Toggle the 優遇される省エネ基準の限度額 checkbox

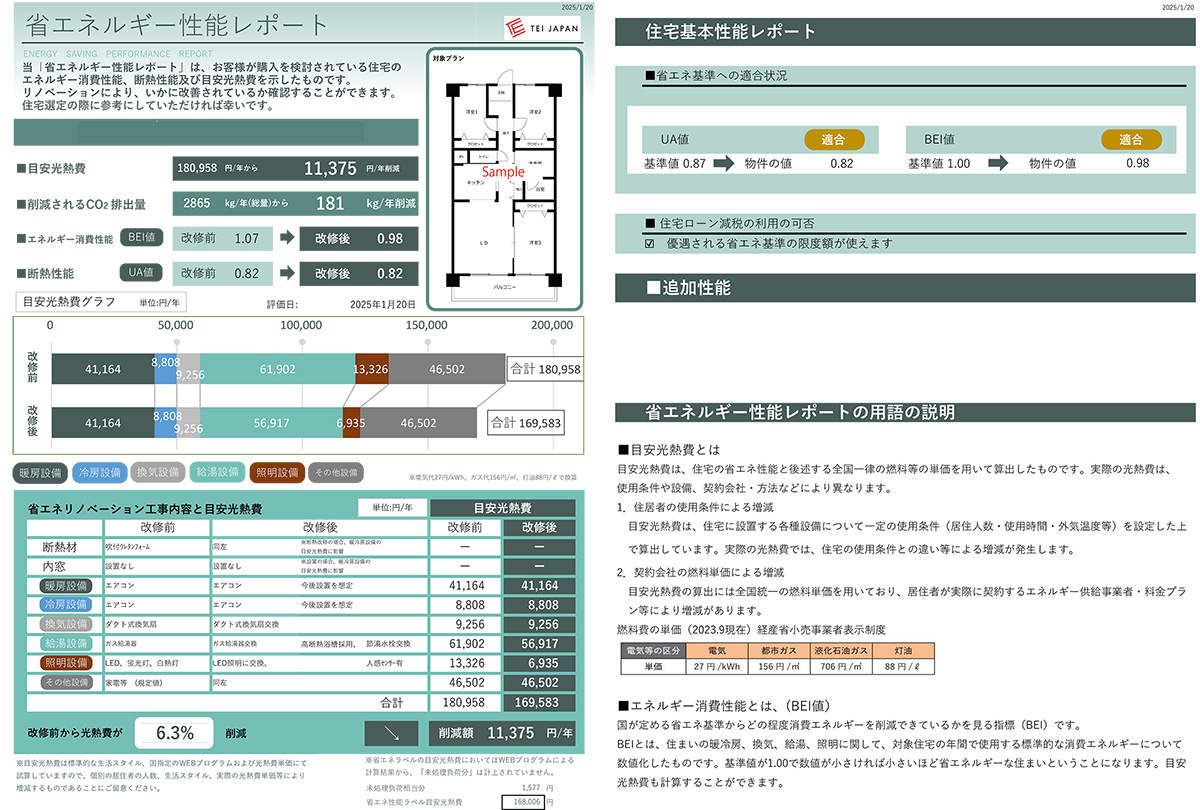coord(649,243)
